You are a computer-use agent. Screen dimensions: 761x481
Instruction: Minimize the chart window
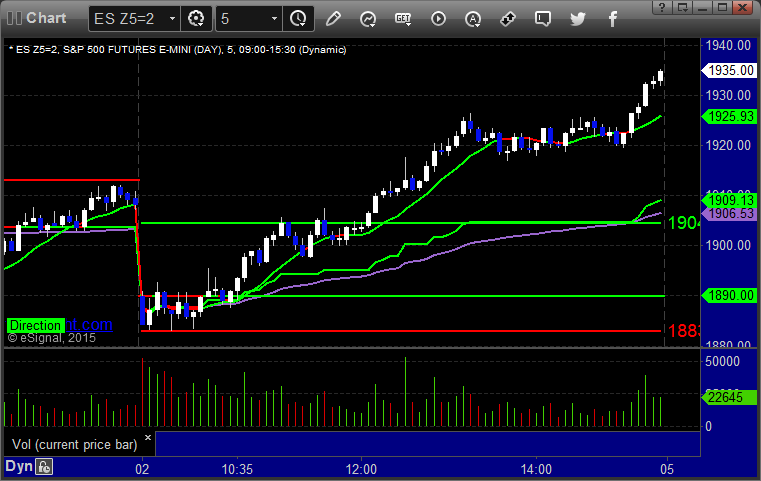tap(703, 7)
